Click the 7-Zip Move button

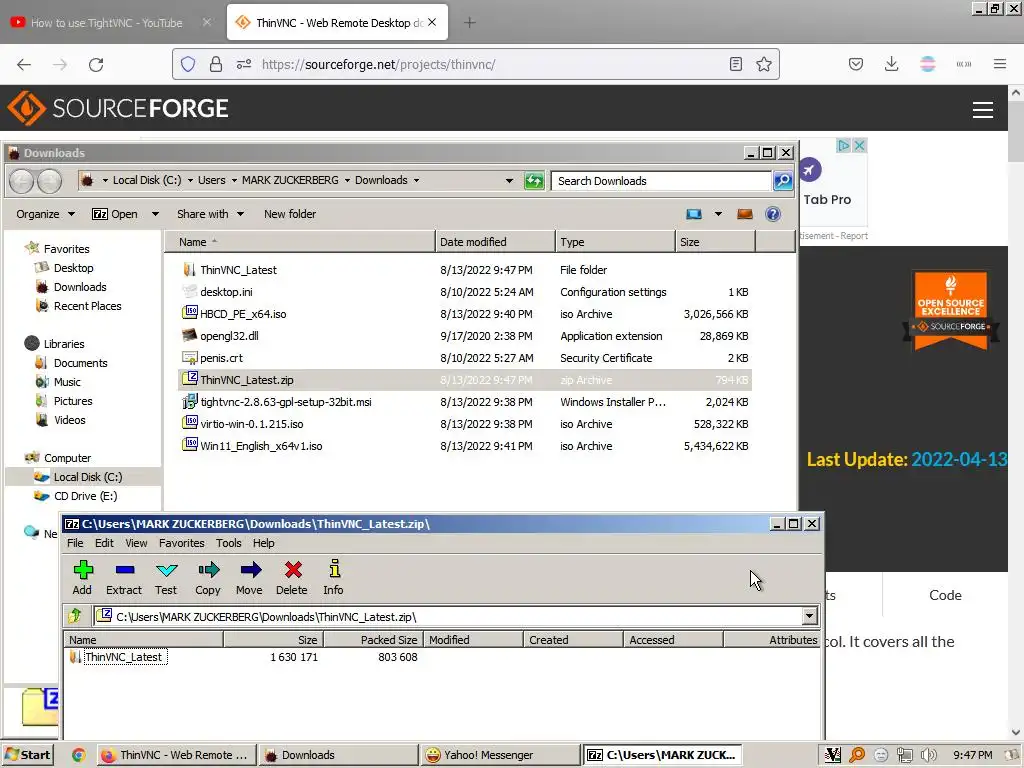(249, 578)
